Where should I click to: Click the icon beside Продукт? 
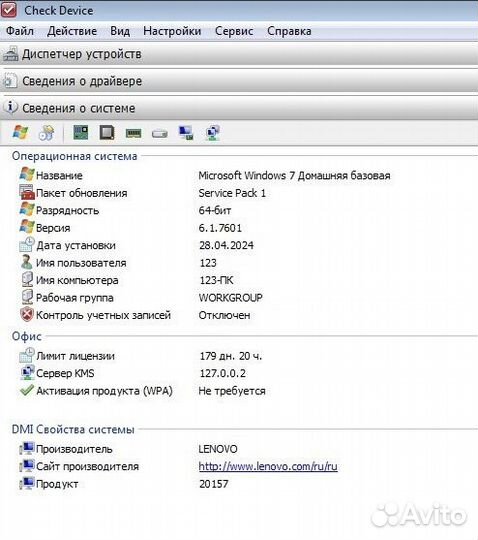27,483
